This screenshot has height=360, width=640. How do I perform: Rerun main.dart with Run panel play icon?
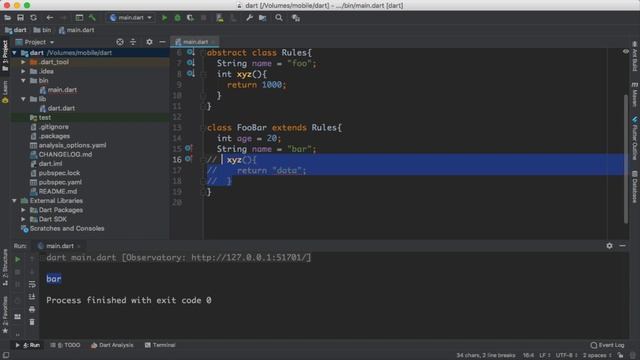18,259
